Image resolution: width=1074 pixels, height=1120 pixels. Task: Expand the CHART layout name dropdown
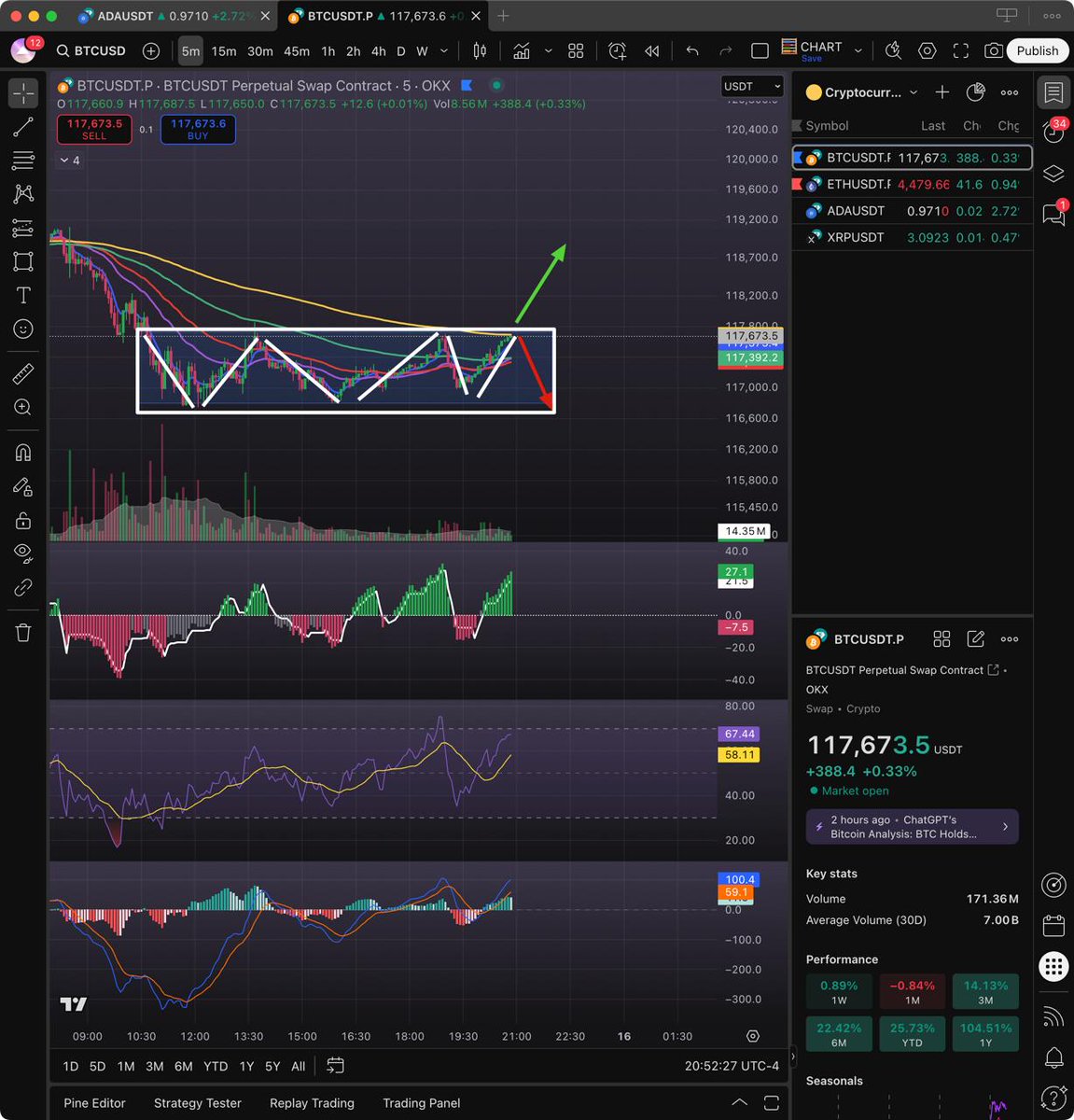click(x=858, y=51)
